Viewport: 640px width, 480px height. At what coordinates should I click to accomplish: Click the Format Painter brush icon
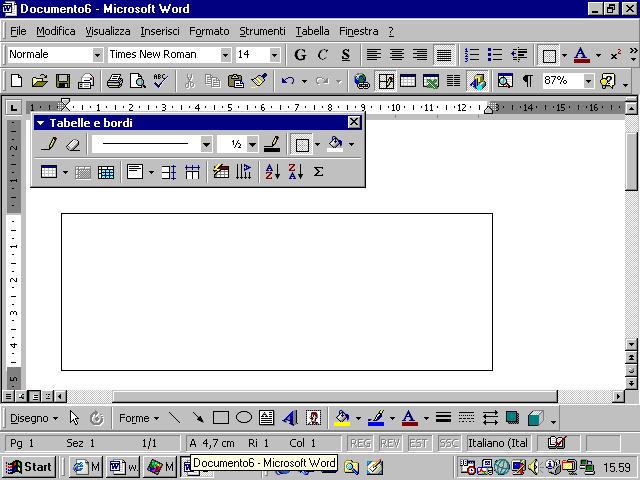tap(259, 81)
